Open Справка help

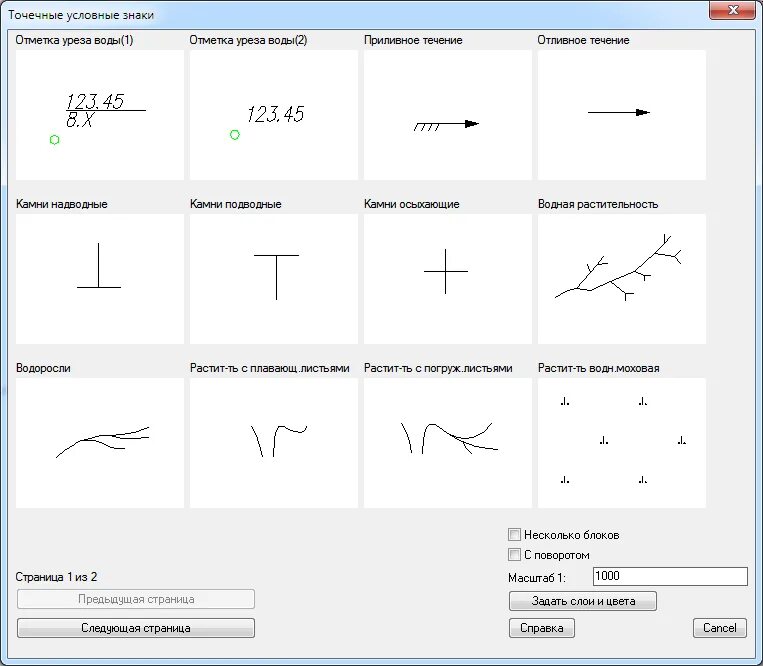click(x=542, y=628)
